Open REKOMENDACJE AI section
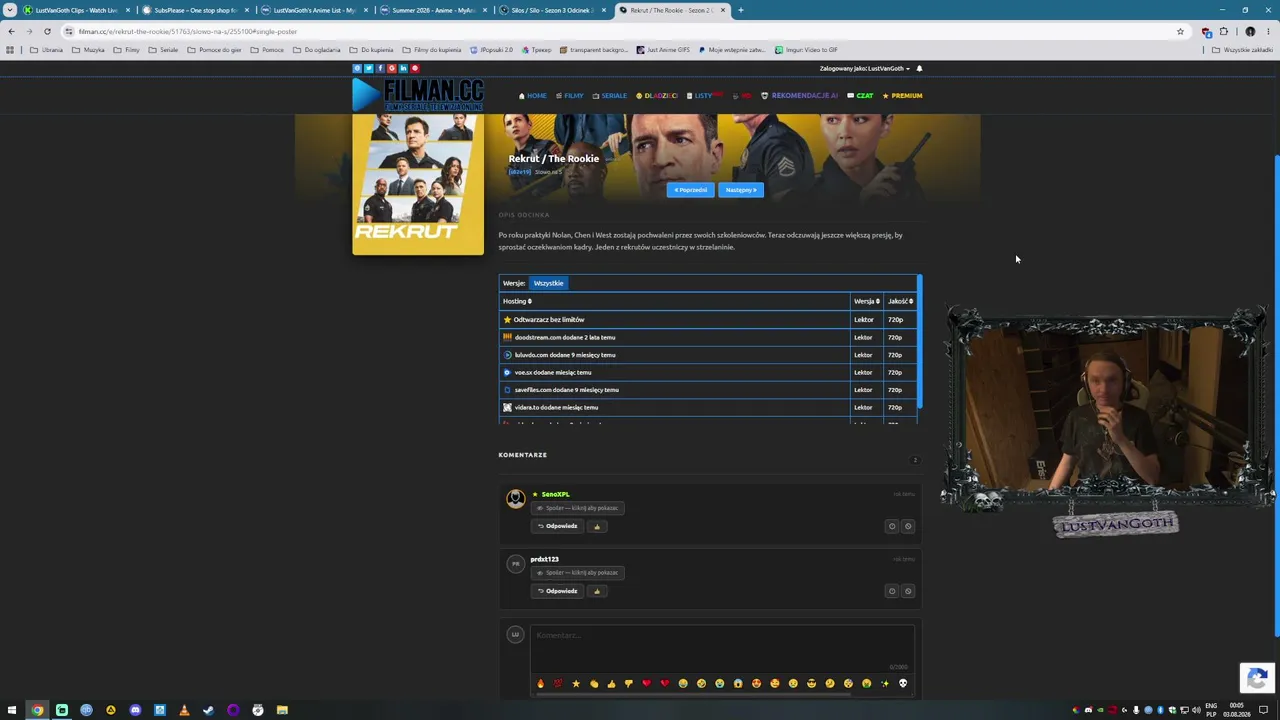Screen dimensions: 1280x720 (x=799, y=96)
